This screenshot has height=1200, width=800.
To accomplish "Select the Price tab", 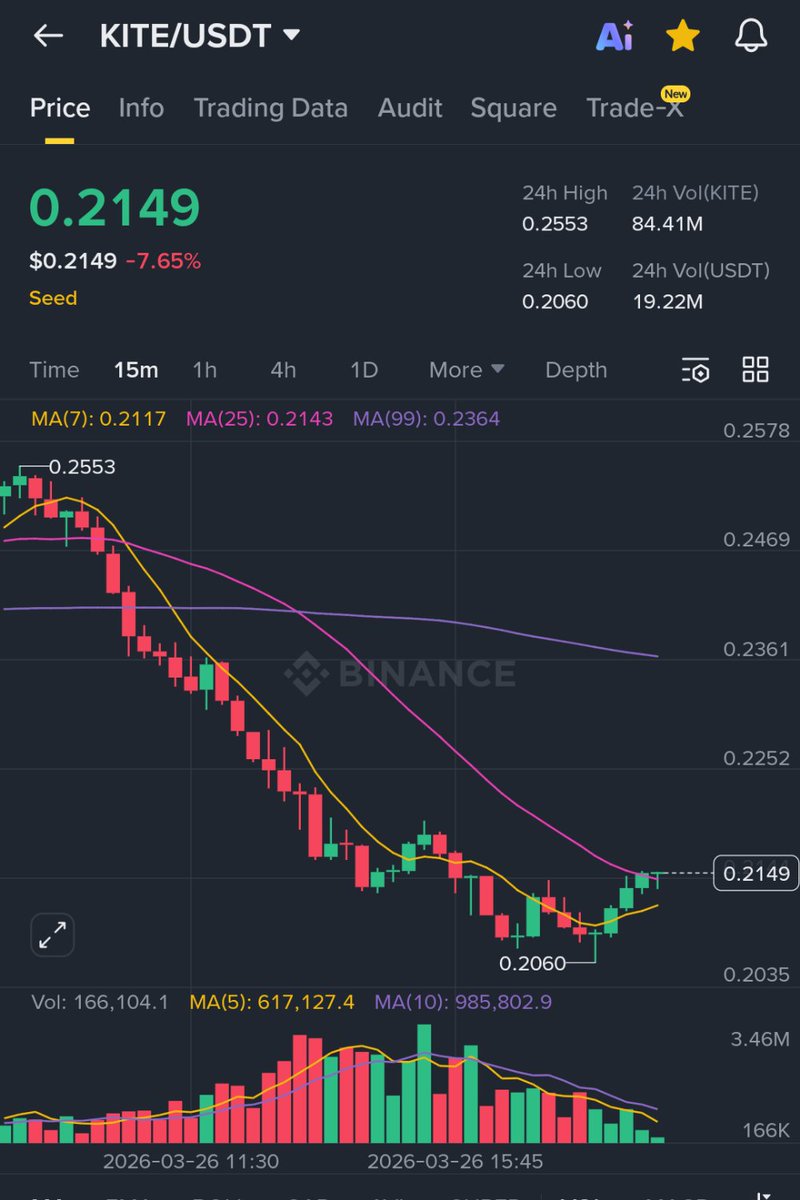I will point(60,108).
